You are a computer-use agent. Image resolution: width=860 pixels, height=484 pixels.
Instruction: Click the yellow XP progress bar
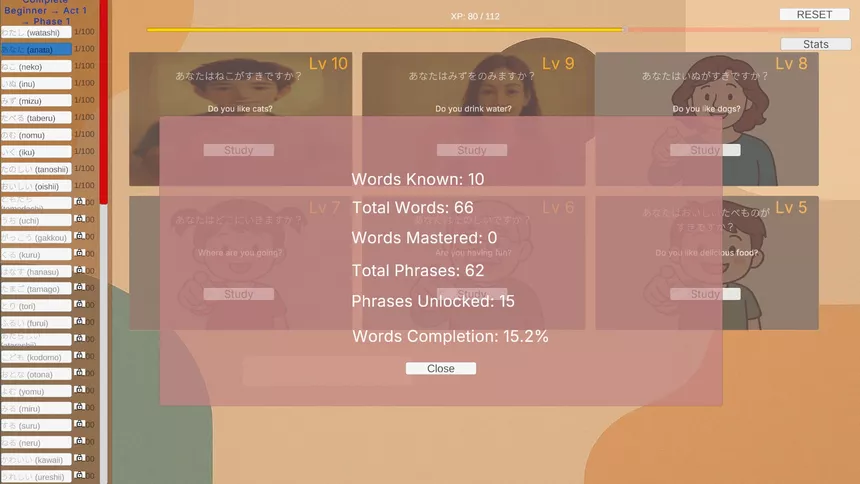[386, 30]
